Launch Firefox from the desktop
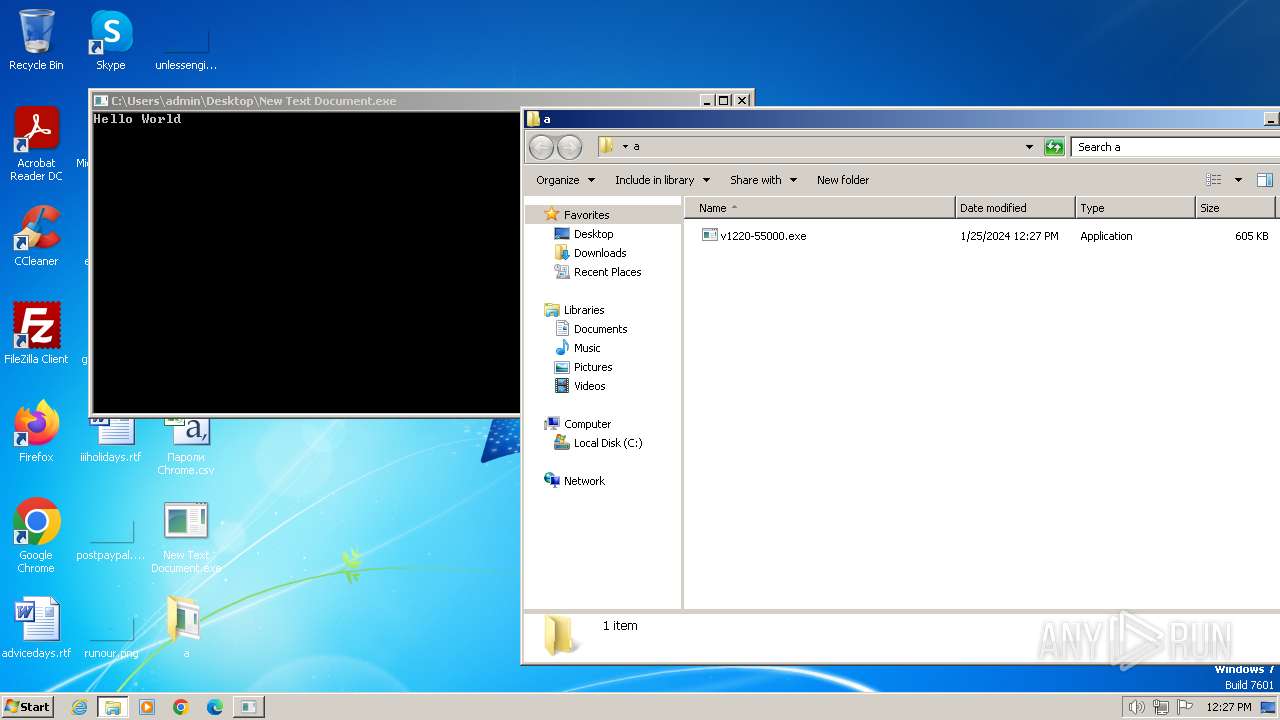This screenshot has width=1280, height=720. coord(36,432)
